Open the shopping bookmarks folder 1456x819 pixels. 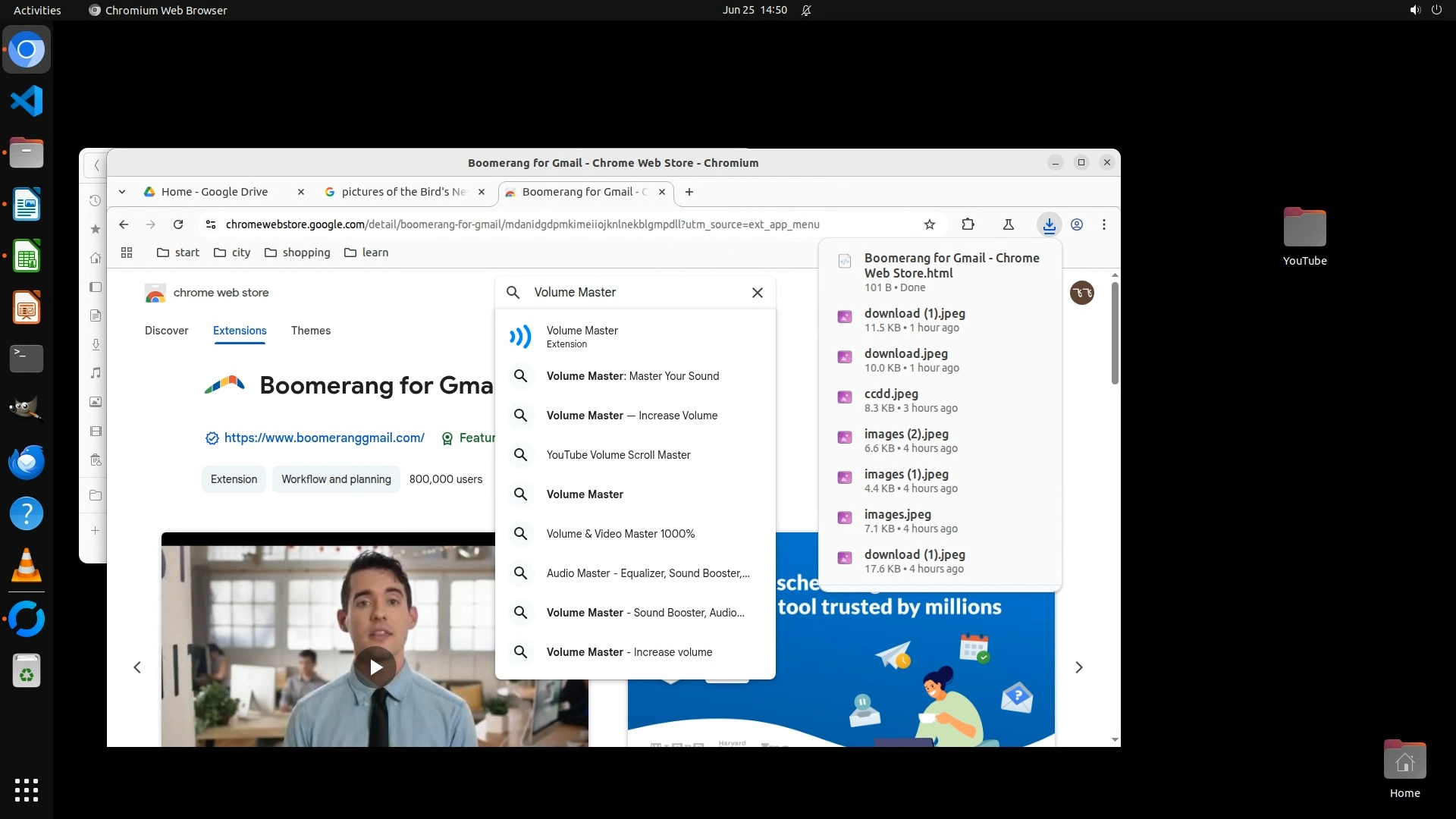tap(297, 253)
